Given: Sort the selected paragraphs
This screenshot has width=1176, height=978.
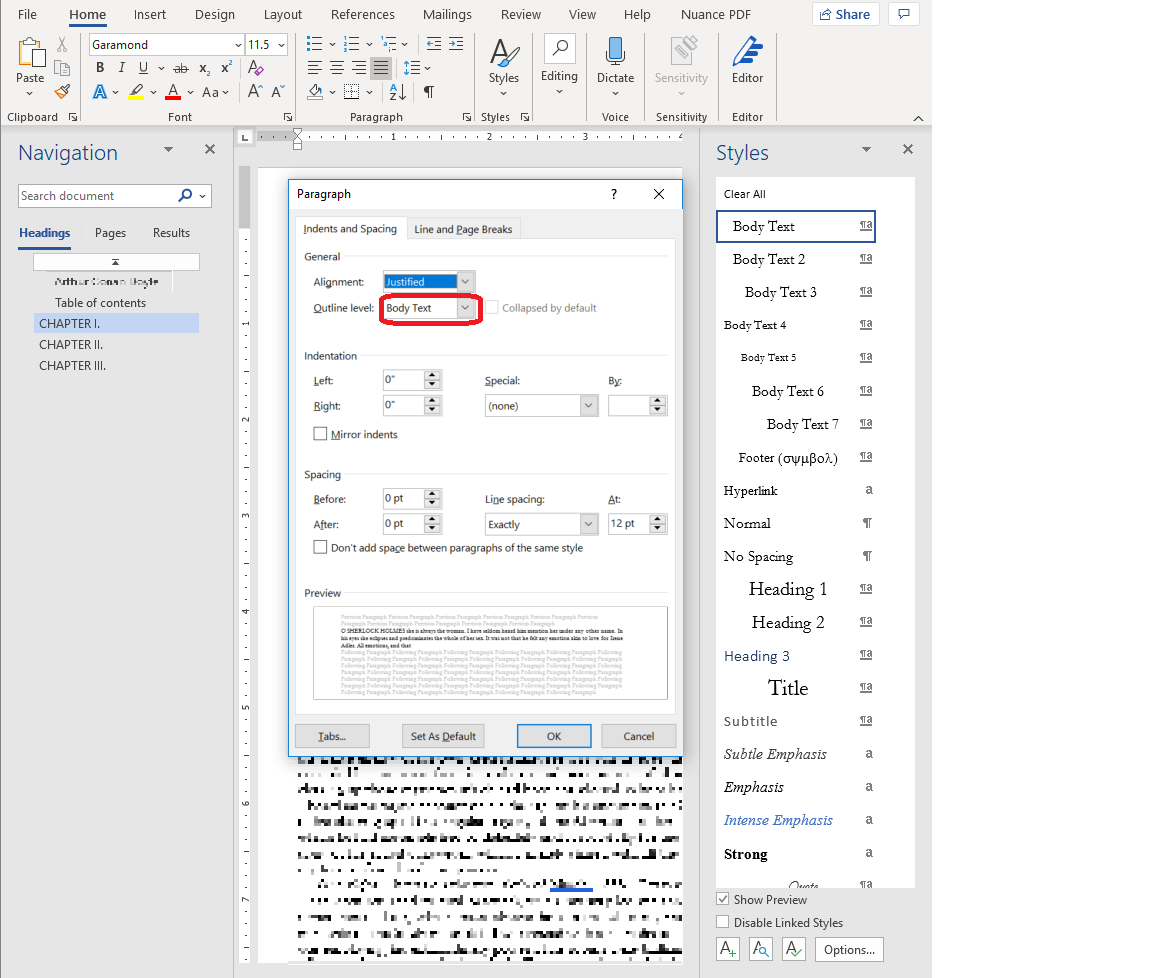Looking at the screenshot, I should 398,92.
